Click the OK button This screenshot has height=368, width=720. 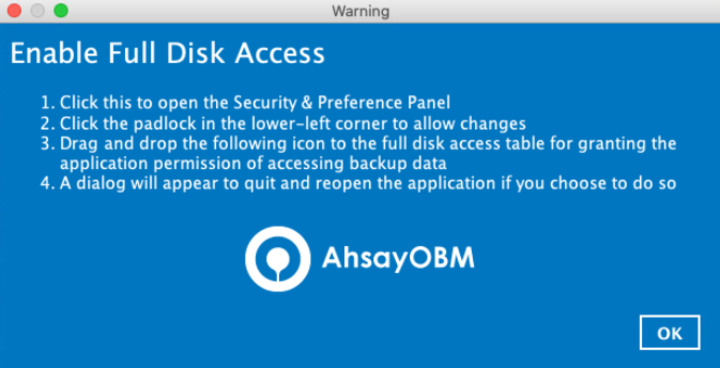tap(669, 333)
